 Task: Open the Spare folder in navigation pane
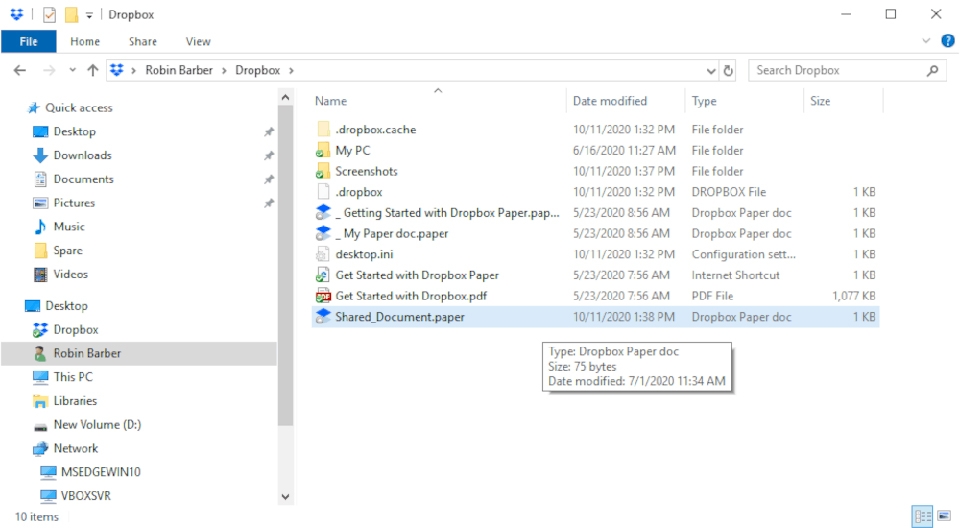[x=67, y=251]
